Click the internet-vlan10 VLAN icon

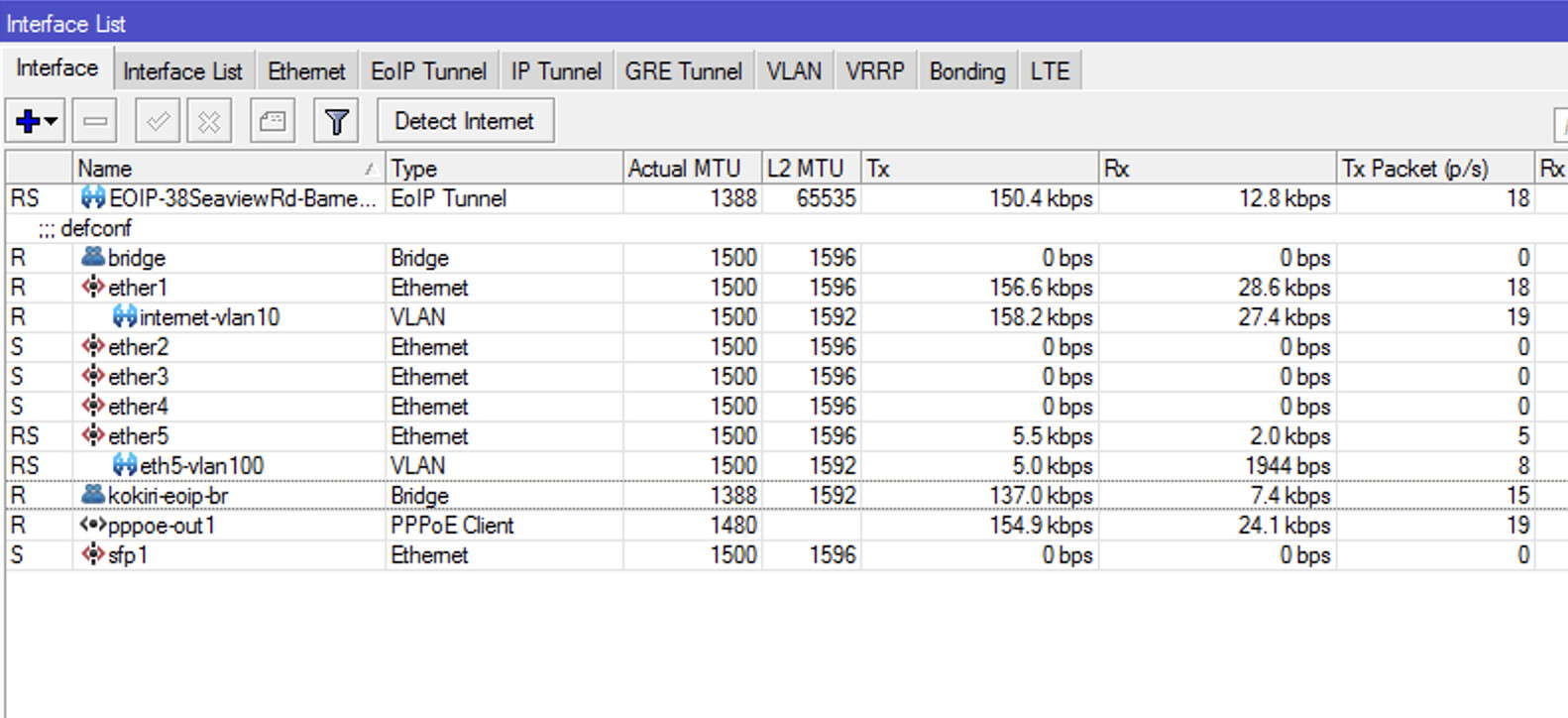[125, 316]
